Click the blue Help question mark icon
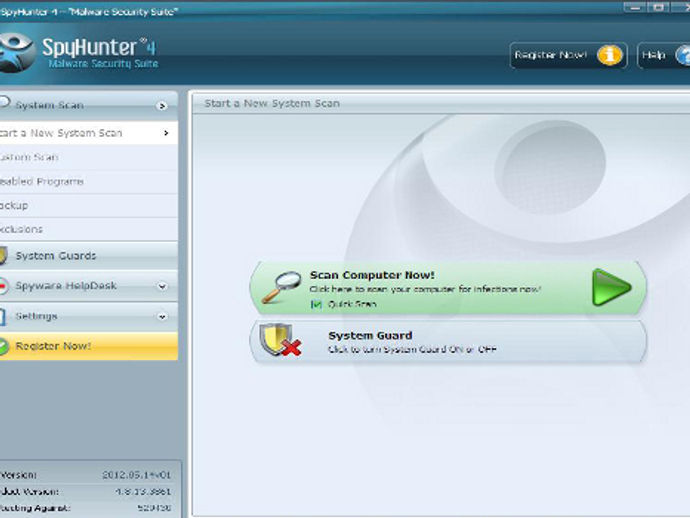The height and width of the screenshot is (518, 690). pos(683,55)
